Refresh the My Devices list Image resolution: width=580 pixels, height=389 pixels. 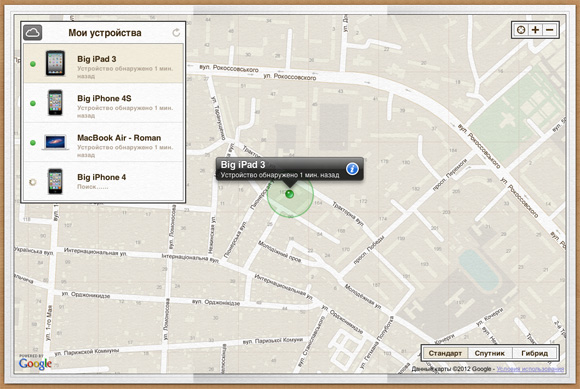176,33
